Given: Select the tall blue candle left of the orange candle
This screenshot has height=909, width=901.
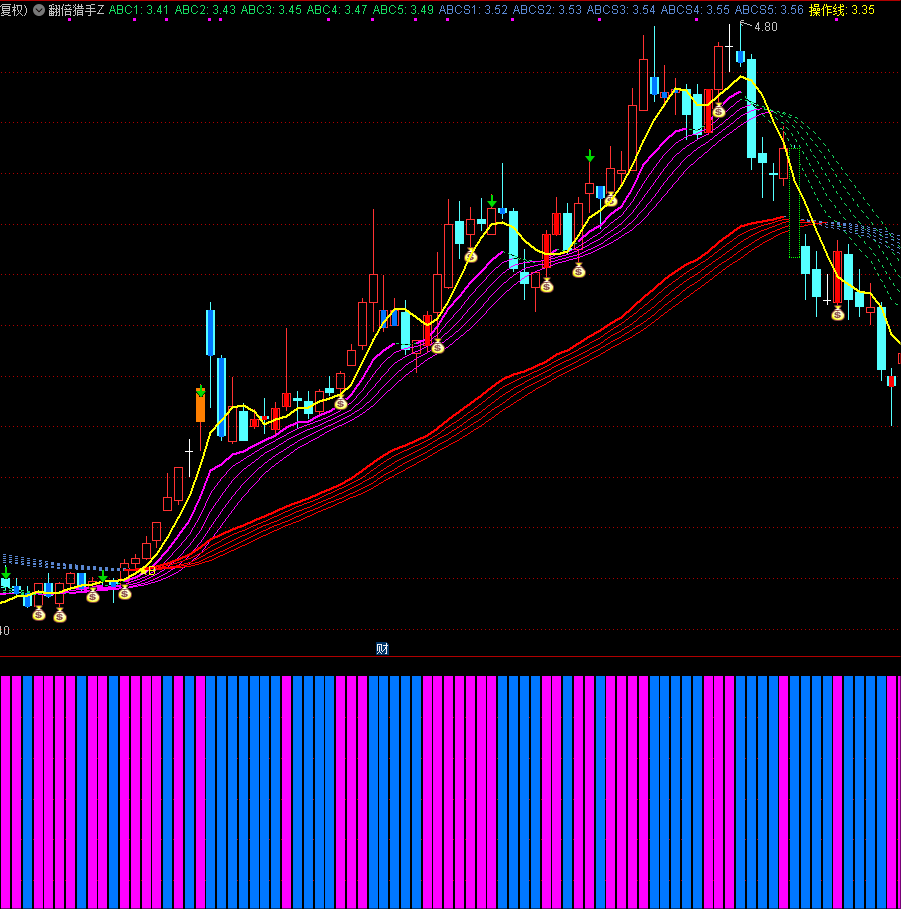Looking at the screenshot, I should pyautogui.click(x=210, y=333).
